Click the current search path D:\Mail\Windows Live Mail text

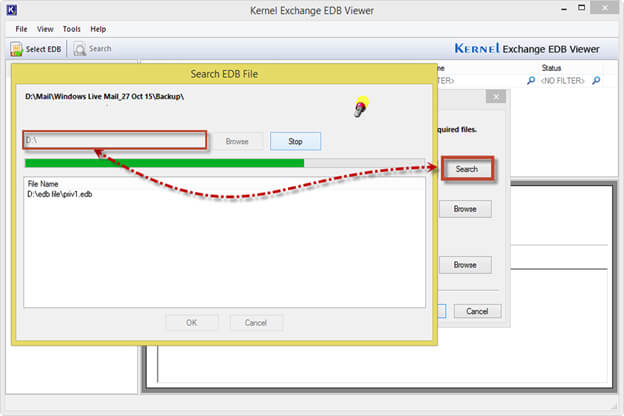click(x=104, y=96)
